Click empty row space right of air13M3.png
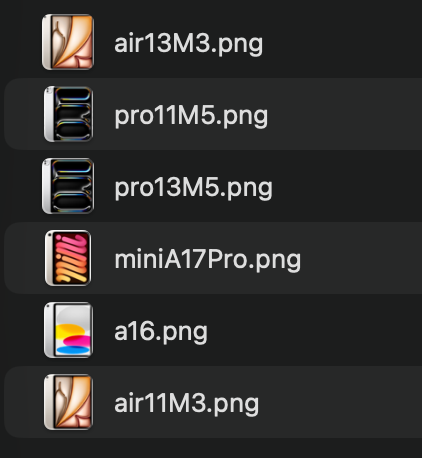Image resolution: width=422 pixels, height=458 pixels. (343, 42)
